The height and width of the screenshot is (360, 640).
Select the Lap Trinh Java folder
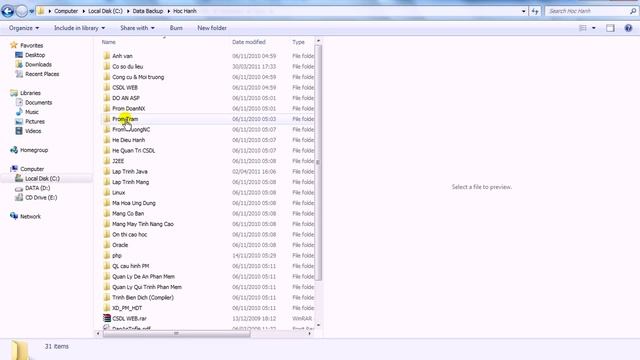tap(130, 171)
